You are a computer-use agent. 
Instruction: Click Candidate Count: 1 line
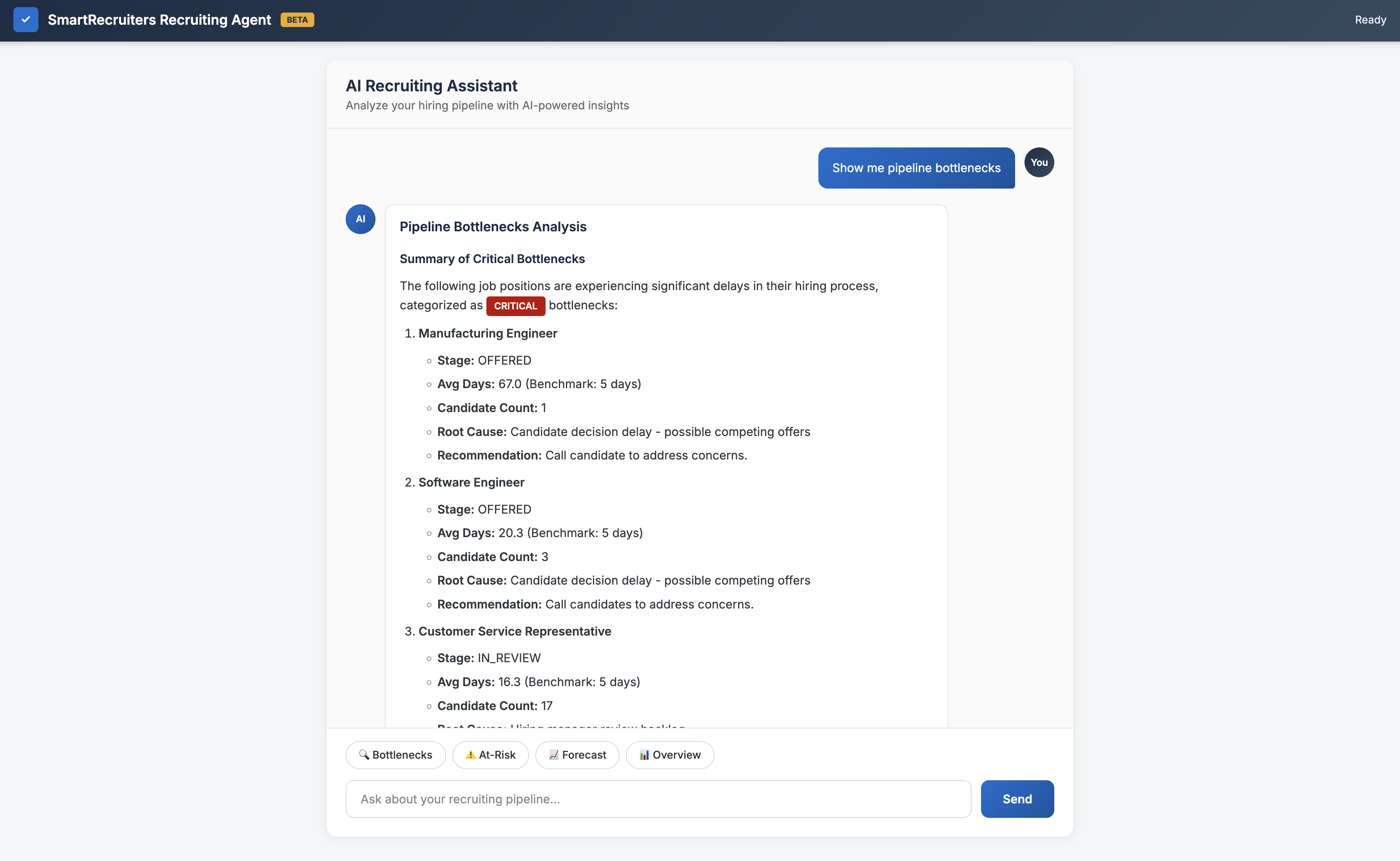click(x=492, y=408)
